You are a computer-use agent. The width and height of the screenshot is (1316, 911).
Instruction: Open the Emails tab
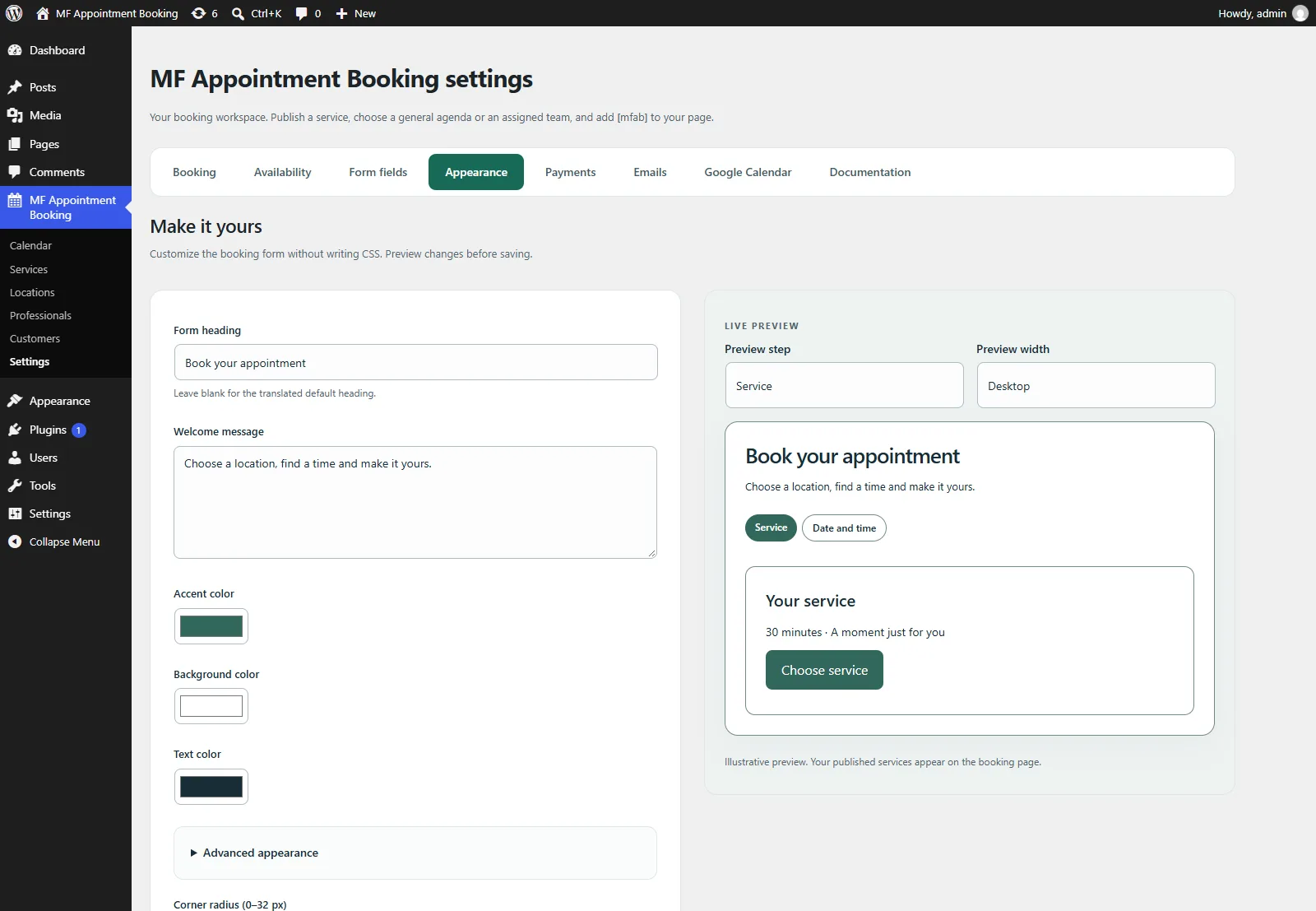(x=650, y=172)
